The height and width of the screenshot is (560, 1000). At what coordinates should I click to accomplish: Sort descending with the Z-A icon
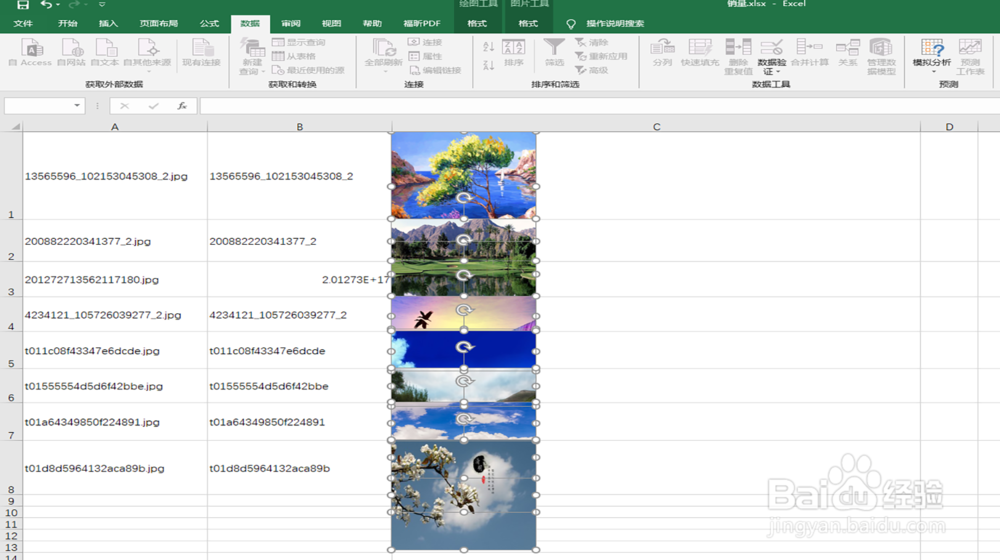(x=489, y=64)
